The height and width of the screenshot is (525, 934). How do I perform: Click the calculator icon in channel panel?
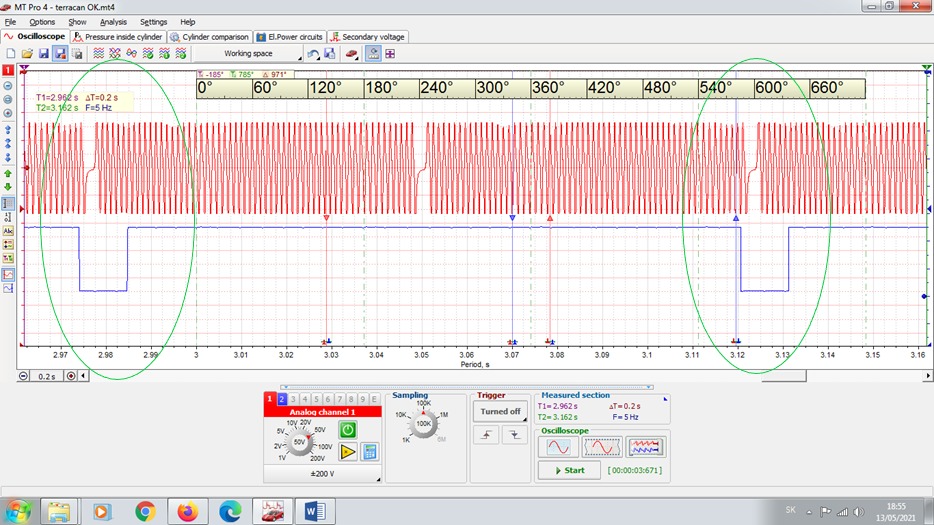pyautogui.click(x=369, y=452)
